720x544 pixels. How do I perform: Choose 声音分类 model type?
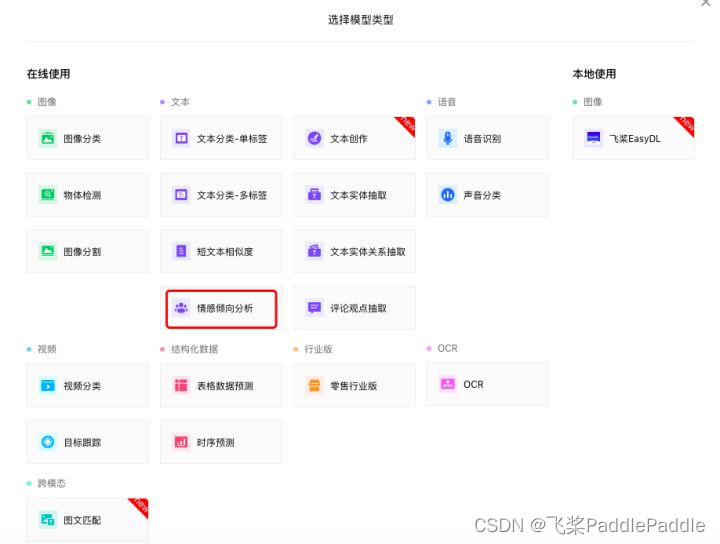[x=488, y=195]
